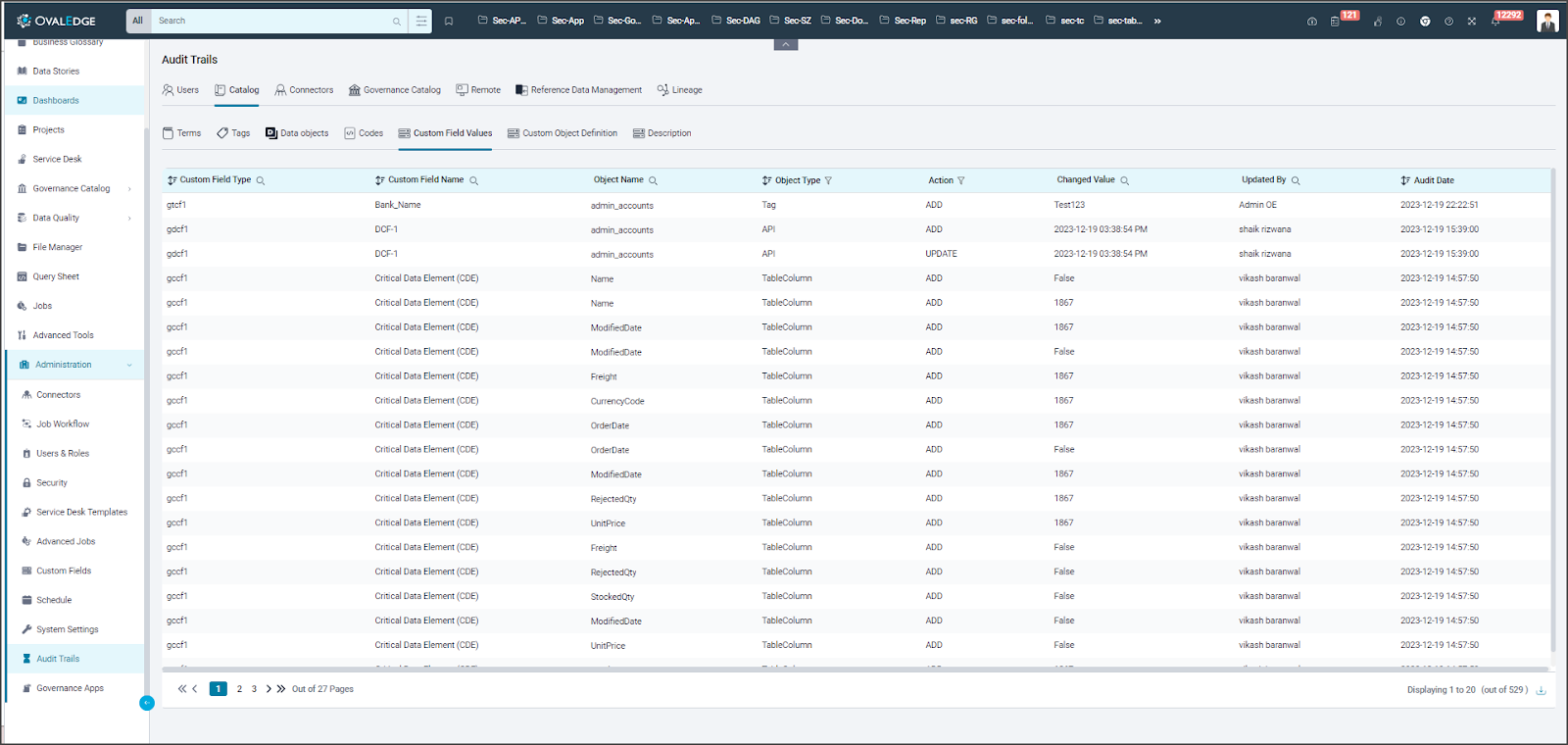Viewport: 1568px width, 745px height.
Task: Switch to the Connectors audit tab
Action: (304, 90)
